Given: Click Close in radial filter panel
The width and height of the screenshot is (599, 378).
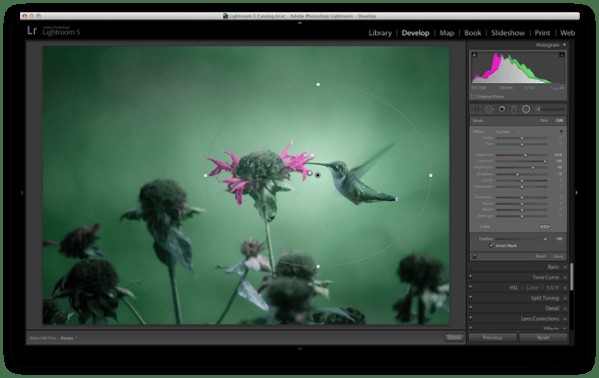Looking at the screenshot, I should pyautogui.click(x=558, y=256).
